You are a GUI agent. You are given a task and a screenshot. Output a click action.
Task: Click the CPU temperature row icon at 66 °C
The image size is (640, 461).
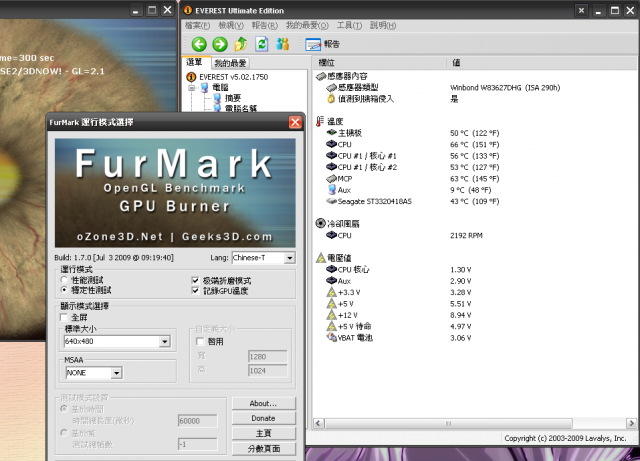tap(331, 144)
